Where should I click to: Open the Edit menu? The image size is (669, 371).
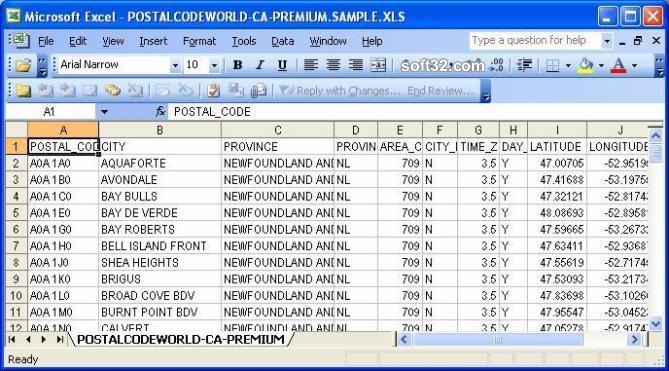pos(78,41)
